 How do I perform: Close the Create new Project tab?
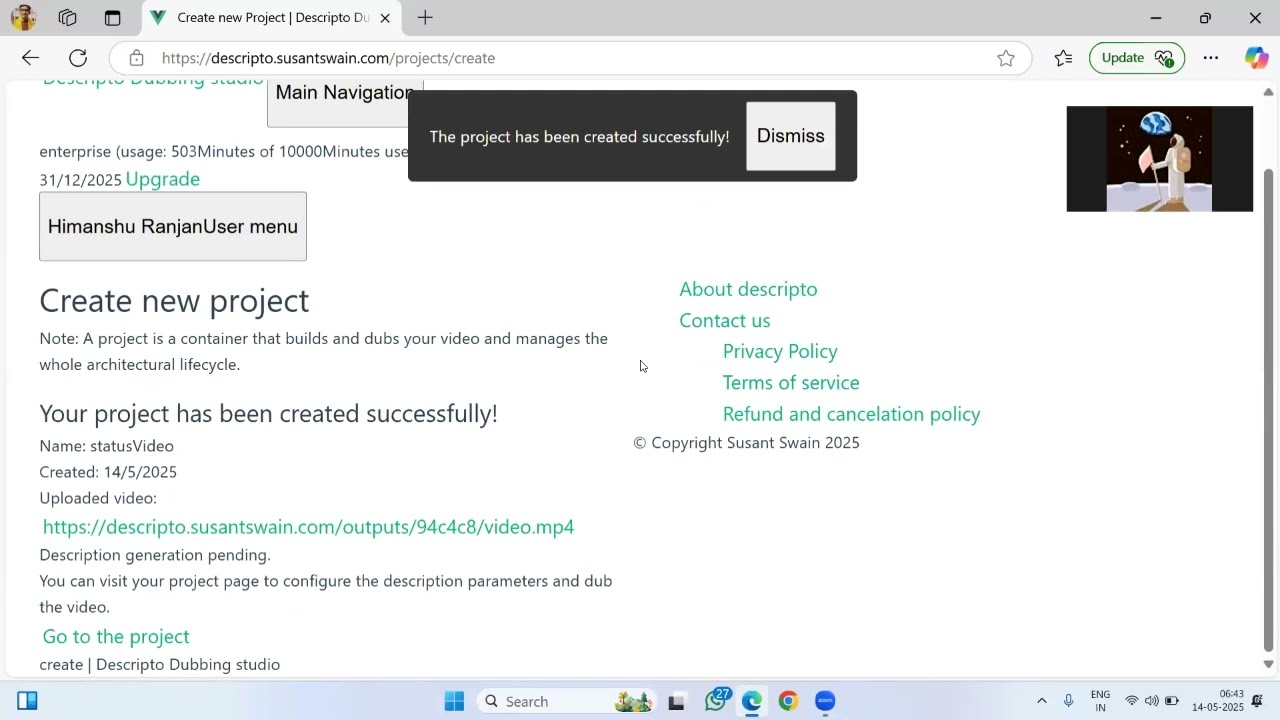(x=385, y=18)
